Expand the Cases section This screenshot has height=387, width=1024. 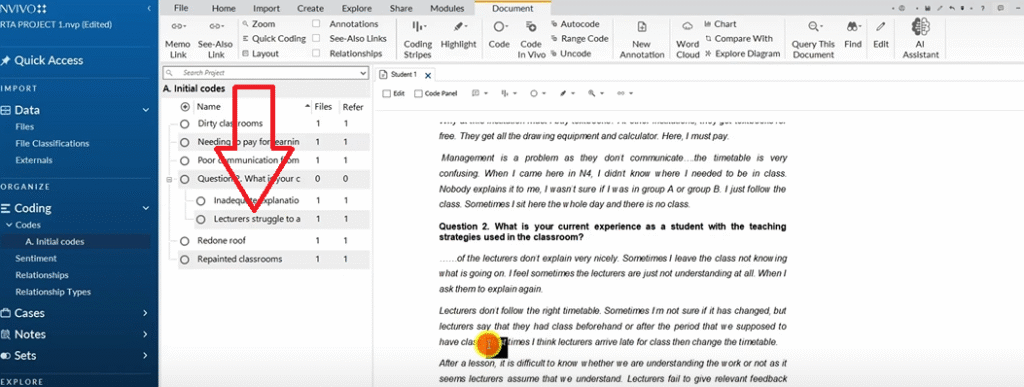point(145,313)
